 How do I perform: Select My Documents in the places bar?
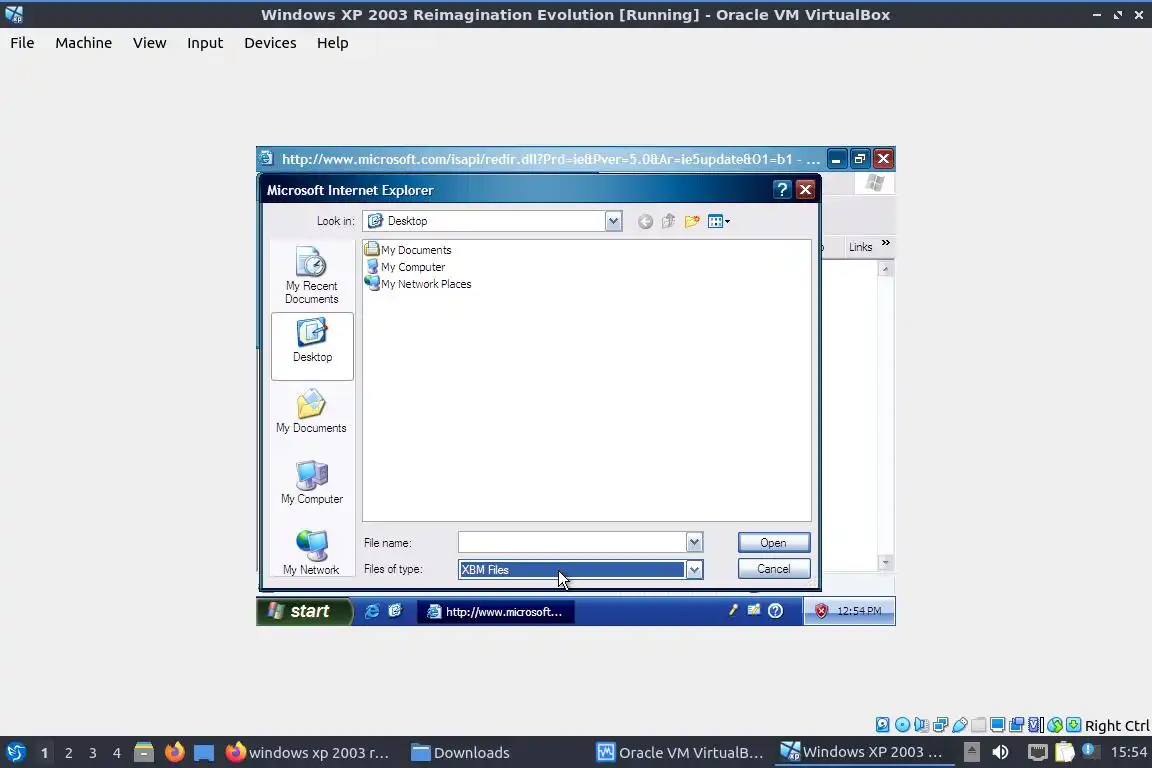click(312, 412)
